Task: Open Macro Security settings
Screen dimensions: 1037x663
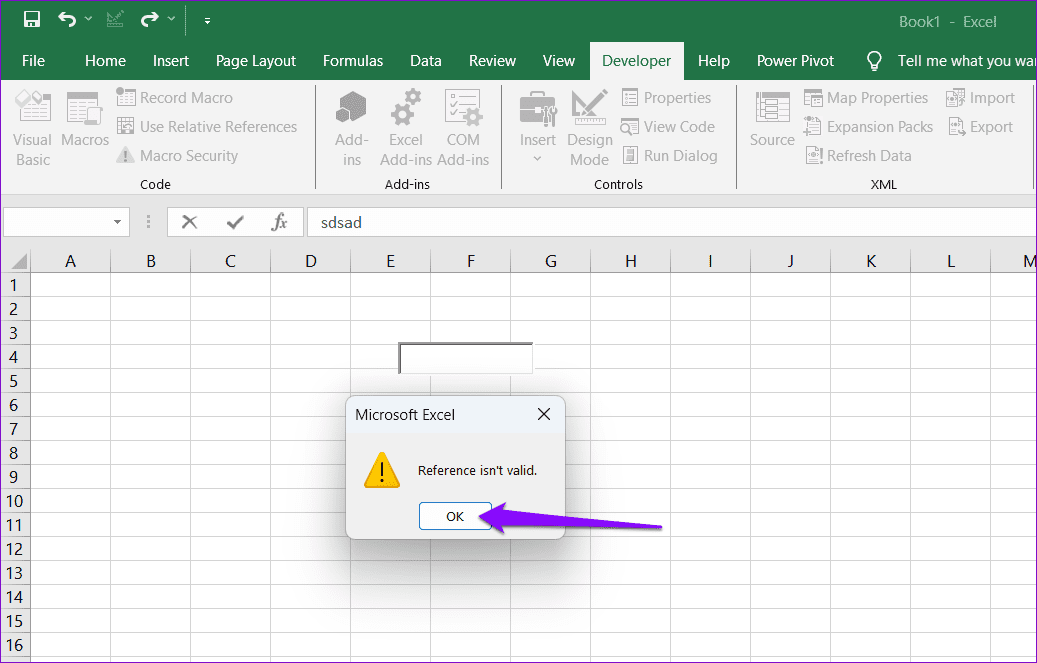Action: tap(187, 155)
